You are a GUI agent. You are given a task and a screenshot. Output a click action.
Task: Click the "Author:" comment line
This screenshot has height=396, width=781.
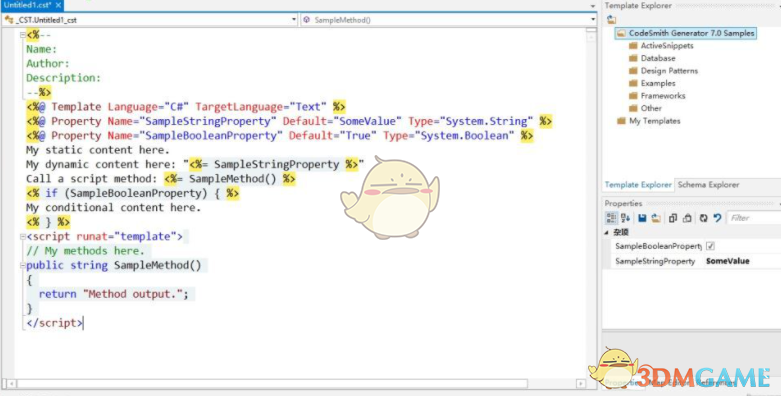point(48,63)
